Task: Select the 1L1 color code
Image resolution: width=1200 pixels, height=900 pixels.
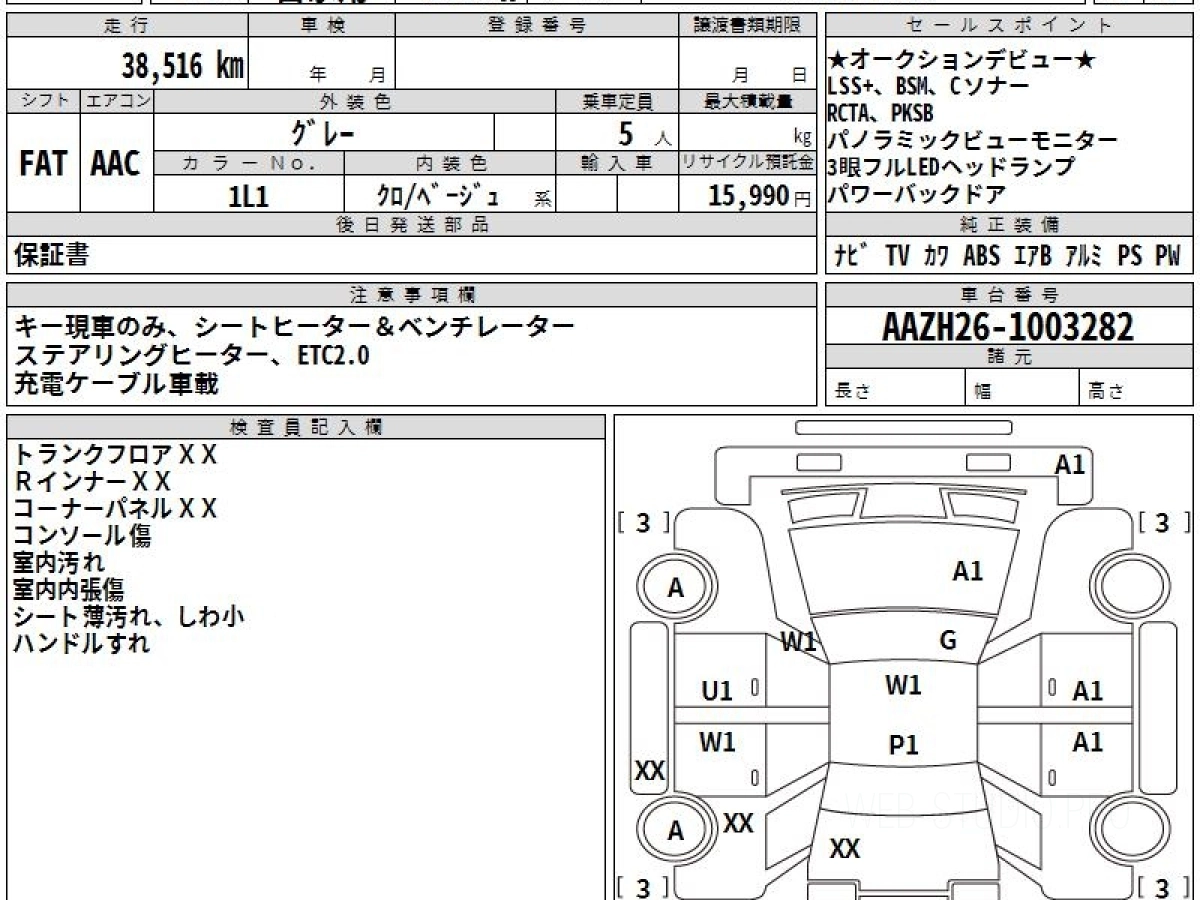Action: point(249,195)
